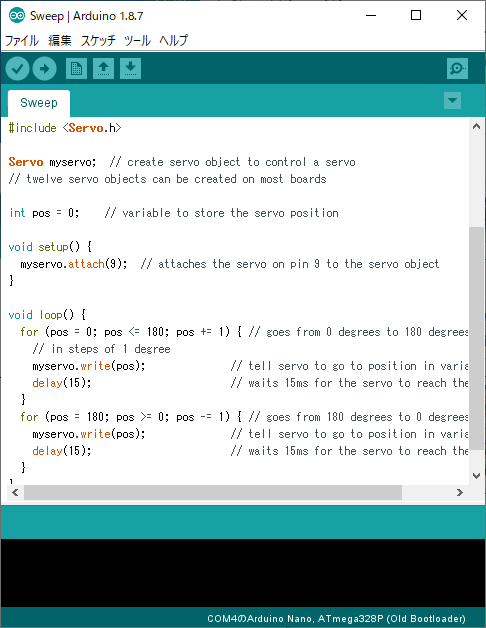Viewport: 486px width, 628px height.
Task: Create a new sketch file icon
Action: pyautogui.click(x=76, y=68)
